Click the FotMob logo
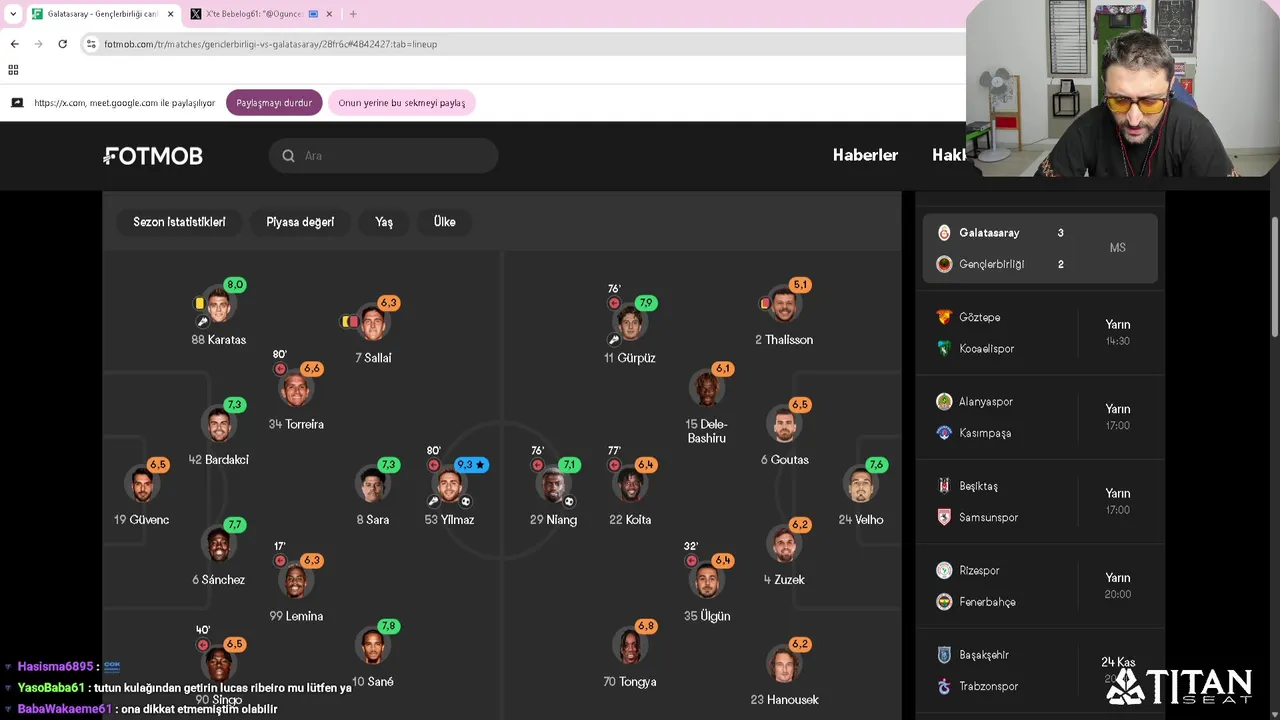The height and width of the screenshot is (720, 1280). 153,156
